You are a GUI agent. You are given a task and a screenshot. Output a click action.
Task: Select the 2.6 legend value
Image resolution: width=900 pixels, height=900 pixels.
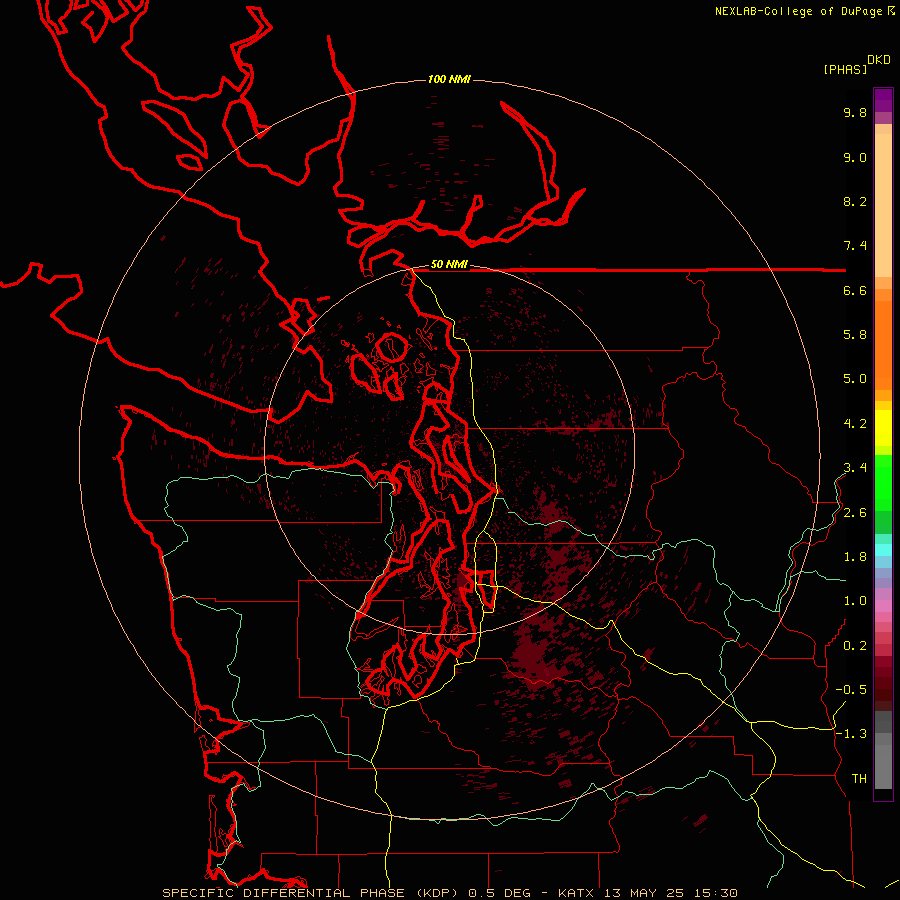point(855,513)
